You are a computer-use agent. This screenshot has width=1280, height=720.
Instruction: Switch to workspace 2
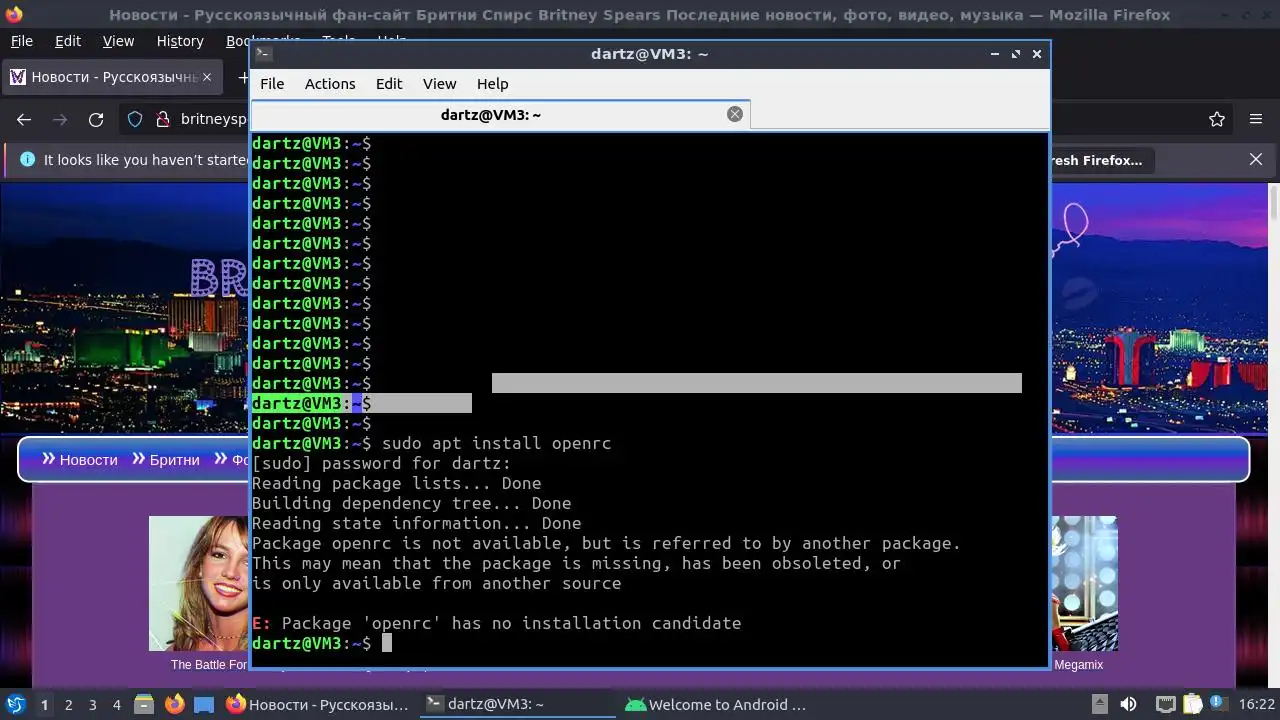pyautogui.click(x=69, y=705)
